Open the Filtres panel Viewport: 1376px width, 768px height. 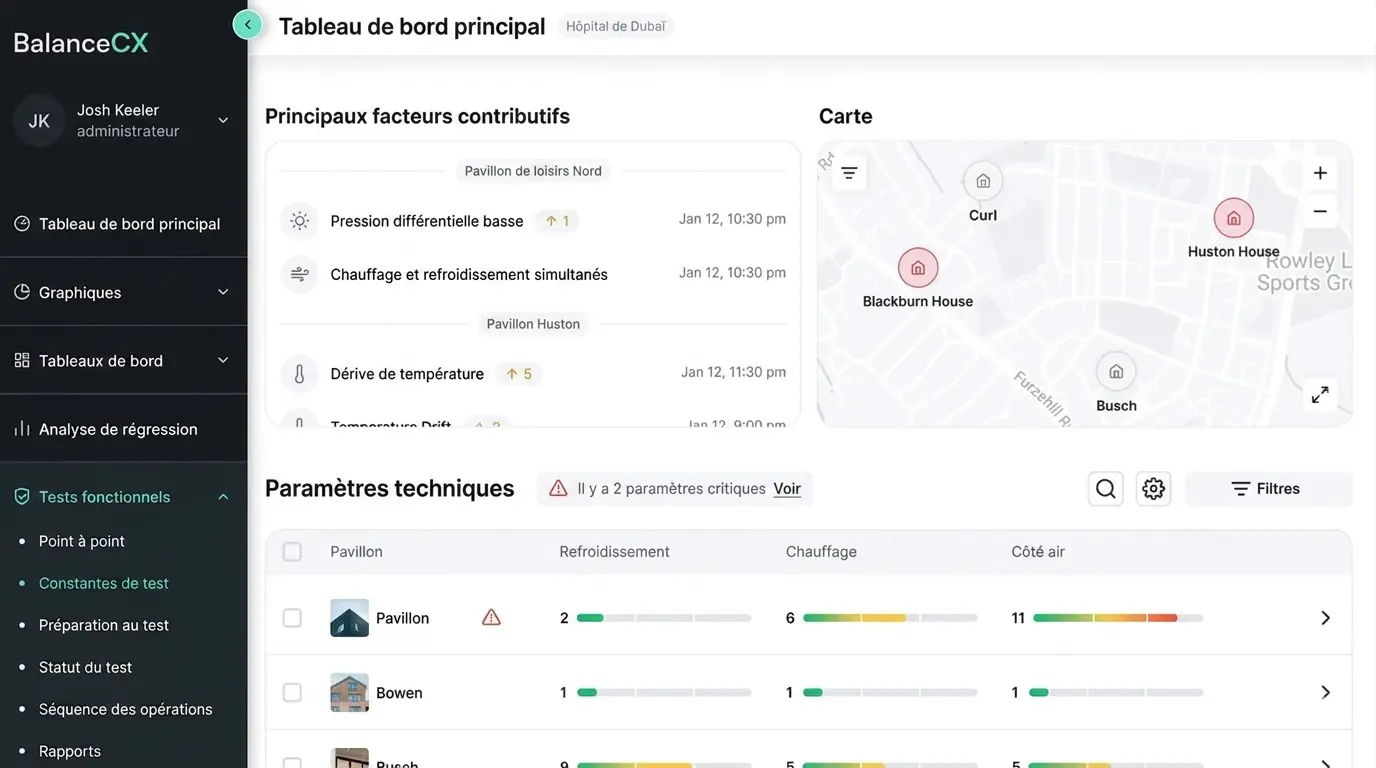1268,488
